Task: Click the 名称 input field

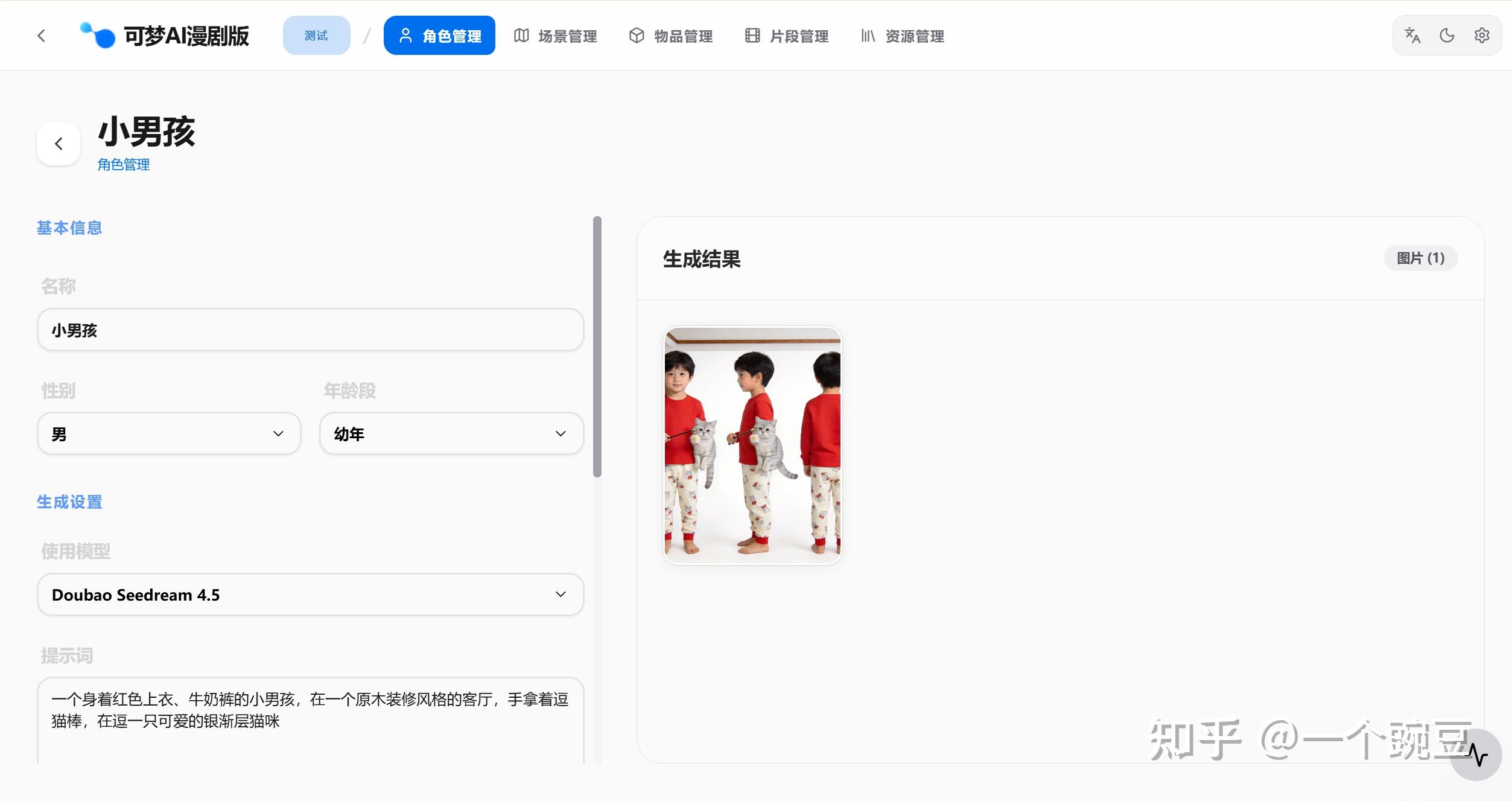Action: click(x=310, y=330)
